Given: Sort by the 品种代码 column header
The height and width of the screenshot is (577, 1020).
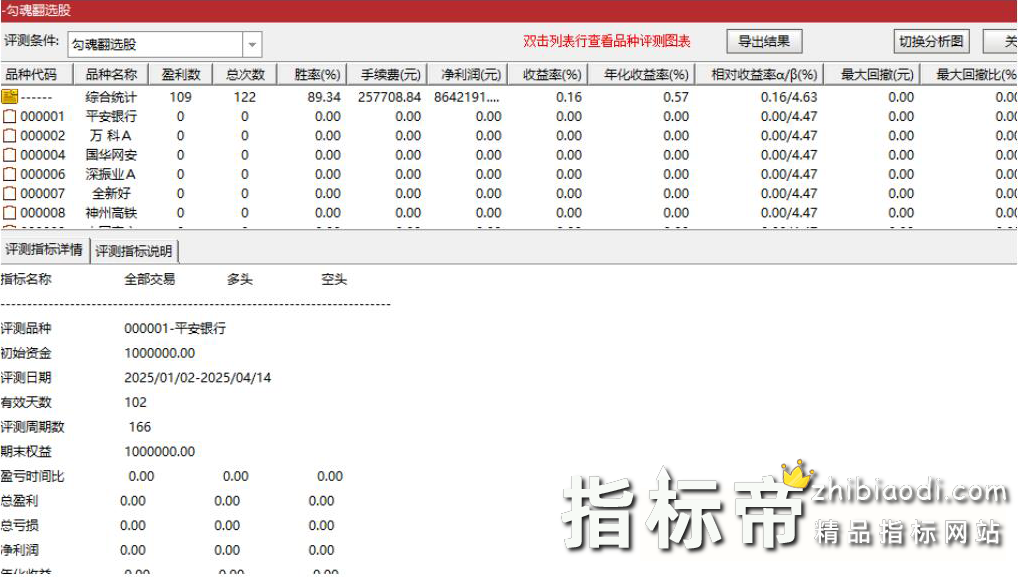Looking at the screenshot, I should coord(32,75).
